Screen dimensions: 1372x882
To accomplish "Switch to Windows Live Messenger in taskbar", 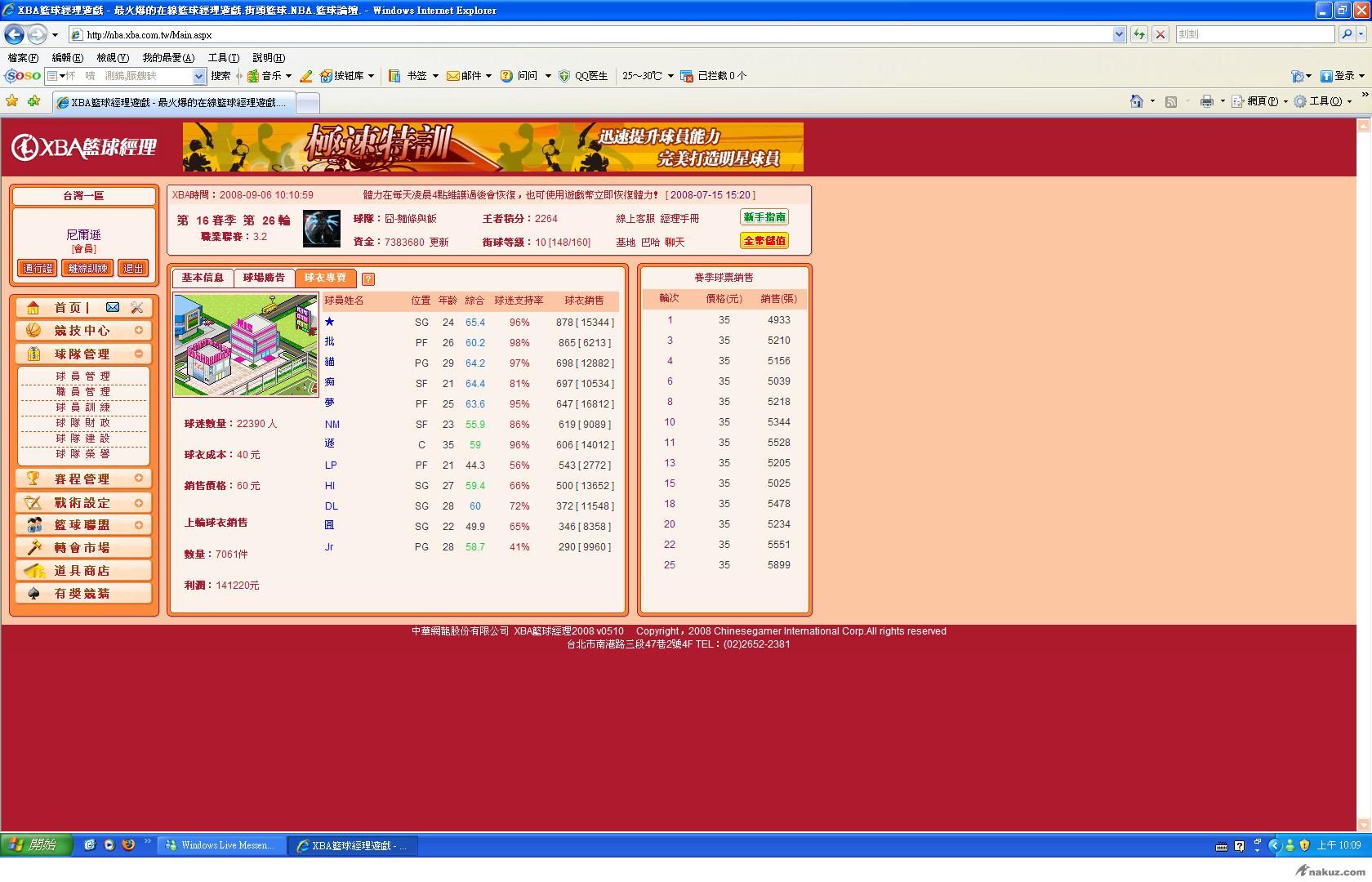I will [220, 845].
